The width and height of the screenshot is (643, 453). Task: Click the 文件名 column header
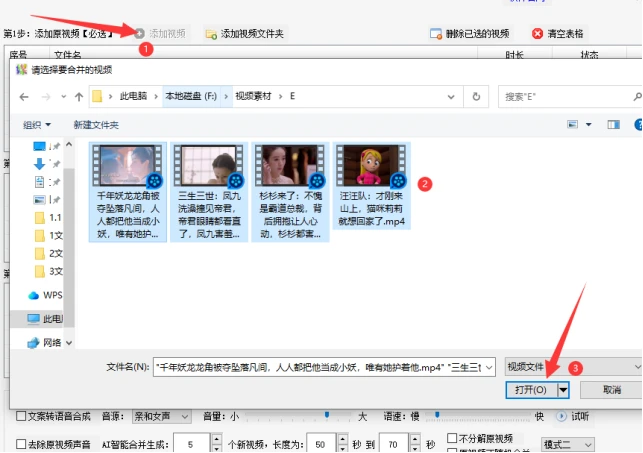(x=68, y=55)
